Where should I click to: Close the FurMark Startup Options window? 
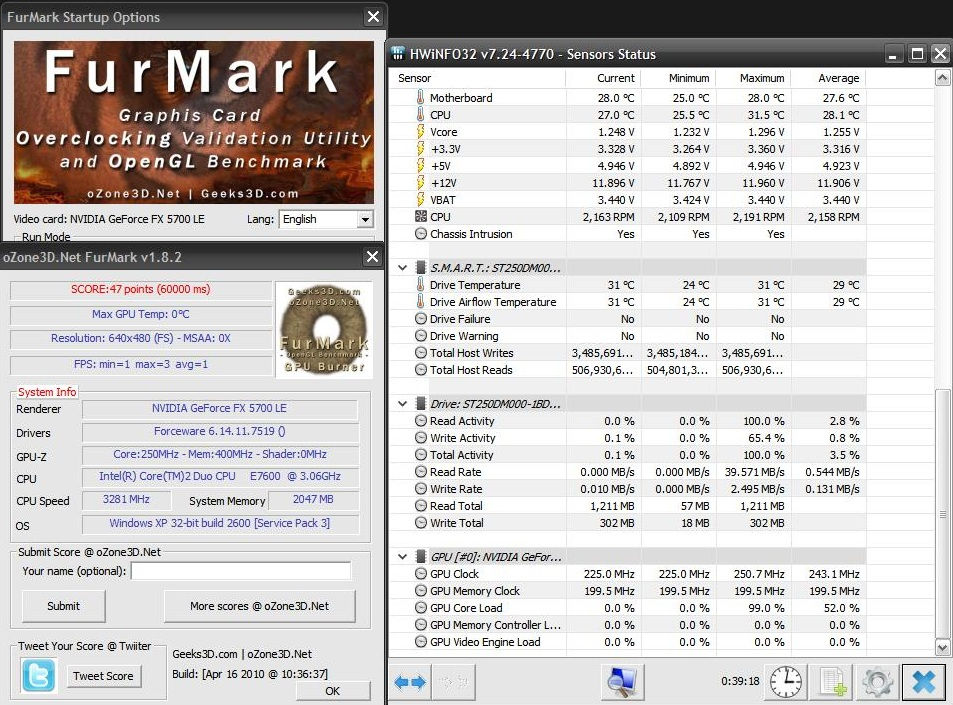coord(373,17)
